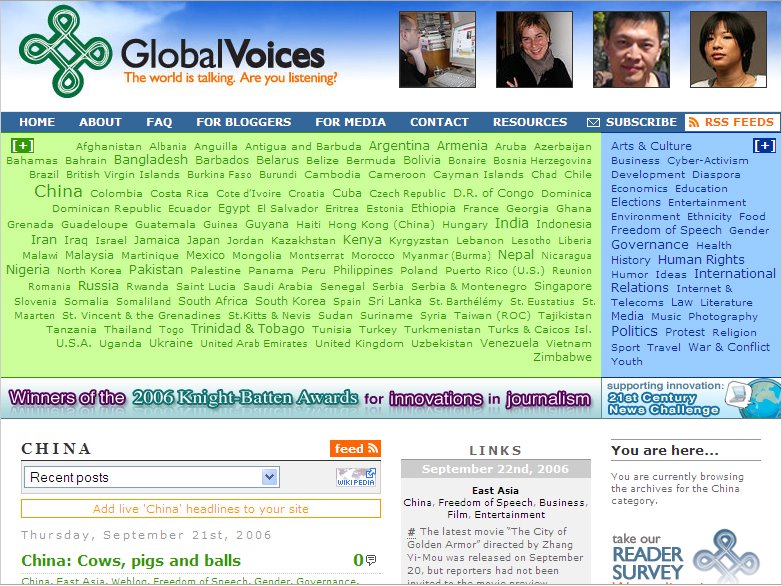This screenshot has height=586, width=782.
Task: Select Kenya in the country cloud
Action: pos(362,240)
